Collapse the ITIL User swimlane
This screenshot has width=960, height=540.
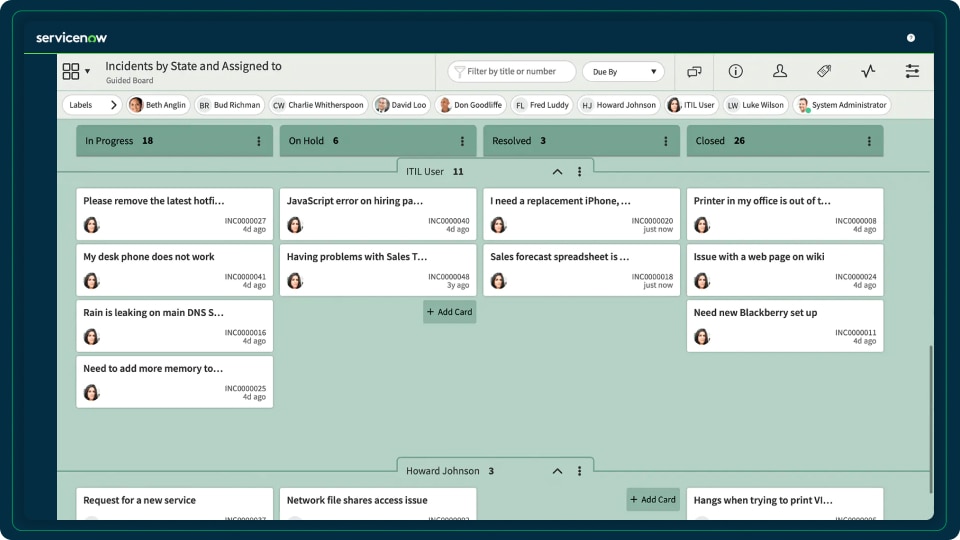pos(558,172)
